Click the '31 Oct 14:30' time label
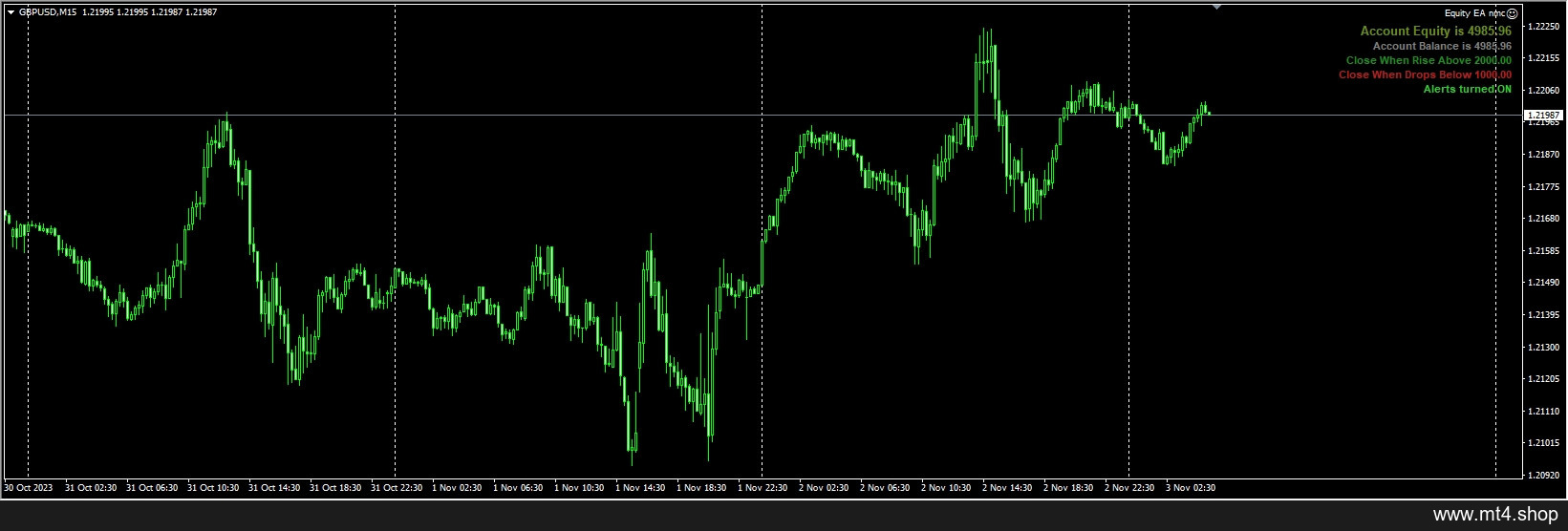Image resolution: width=1568 pixels, height=531 pixels. pos(274,488)
